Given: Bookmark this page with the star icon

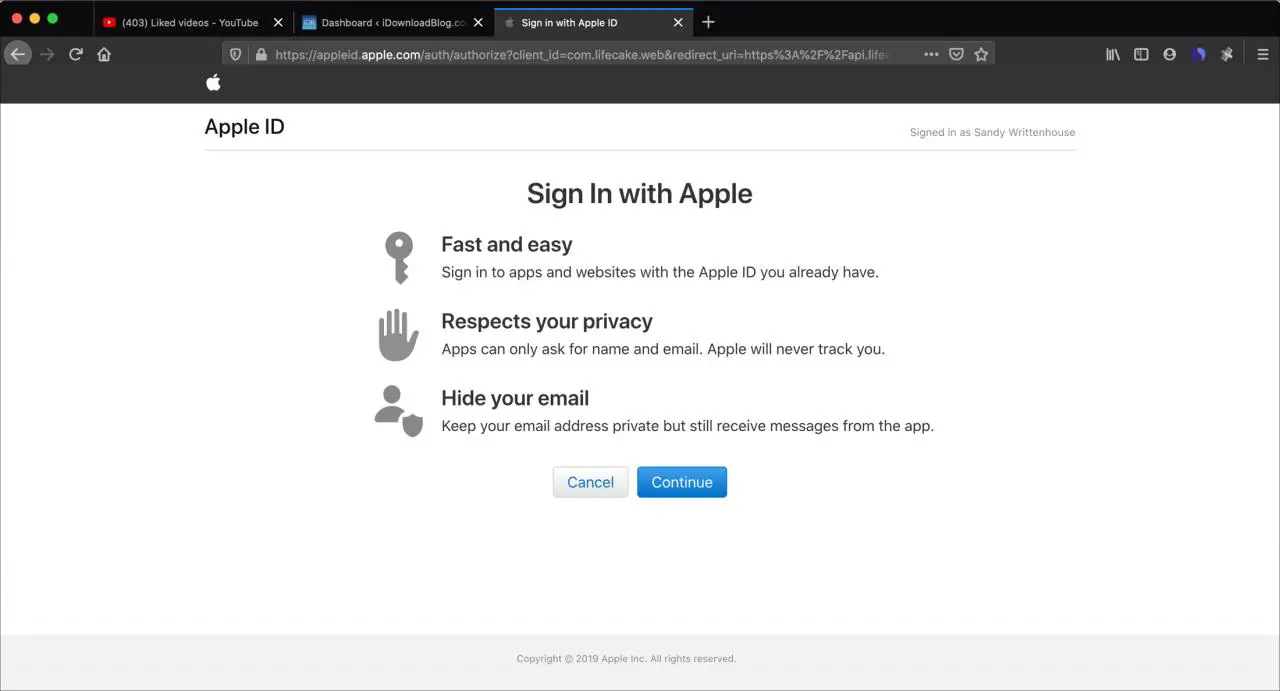Looking at the screenshot, I should (981, 54).
